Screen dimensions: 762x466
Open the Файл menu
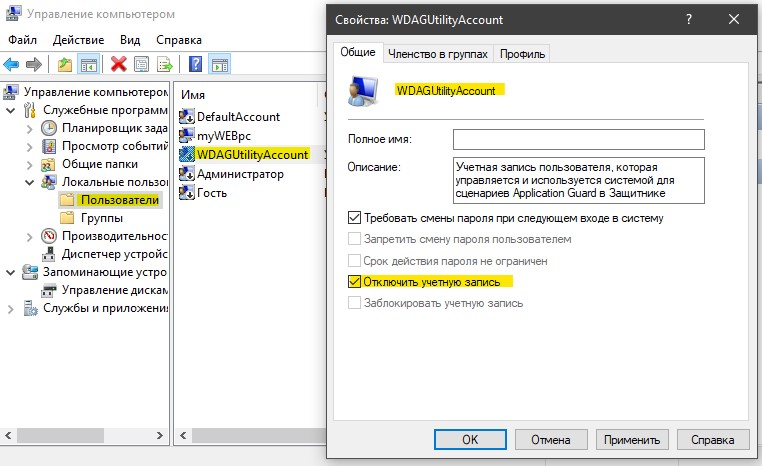coord(22,40)
